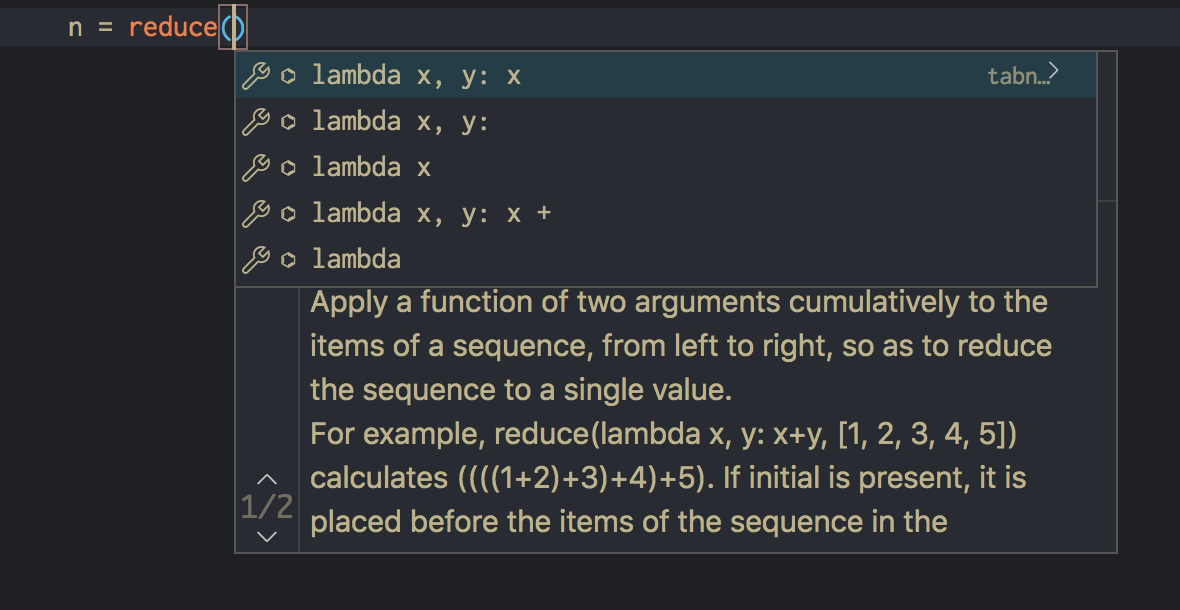
Task: Choose 'lambda x, y: x +' completion
Action: [x=666, y=214]
